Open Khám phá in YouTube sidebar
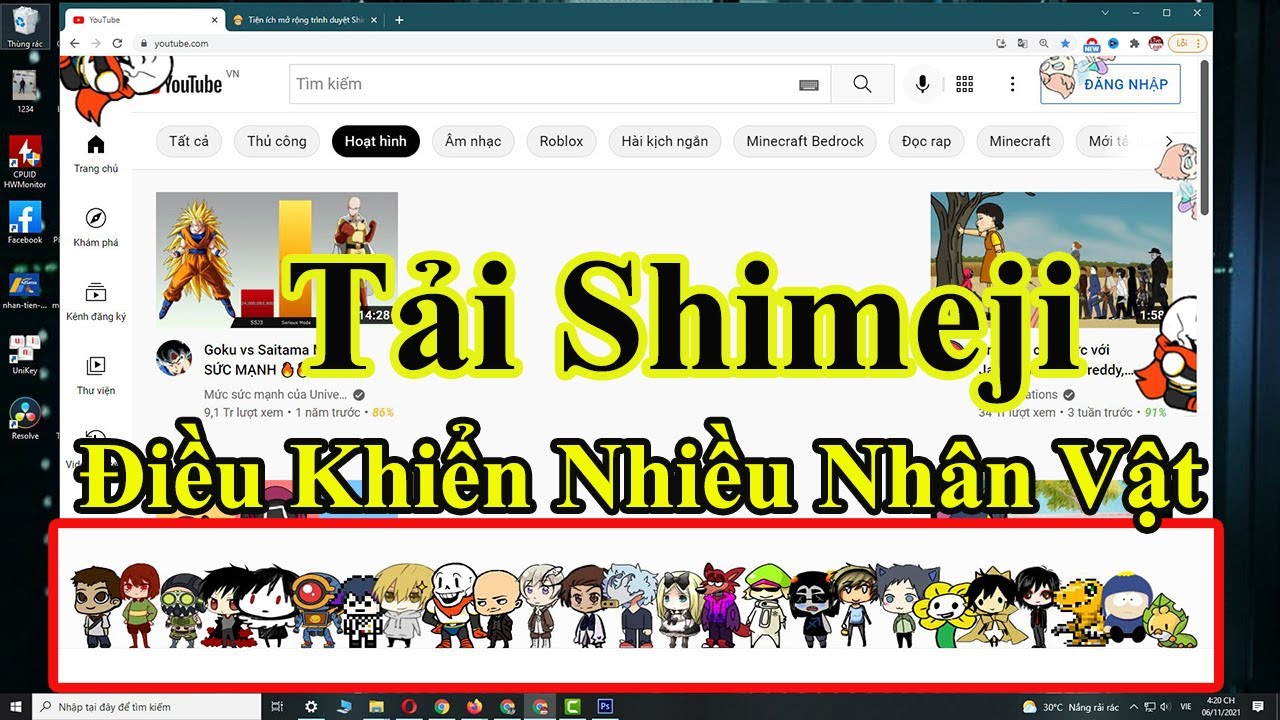The height and width of the screenshot is (720, 1280). coord(96,227)
